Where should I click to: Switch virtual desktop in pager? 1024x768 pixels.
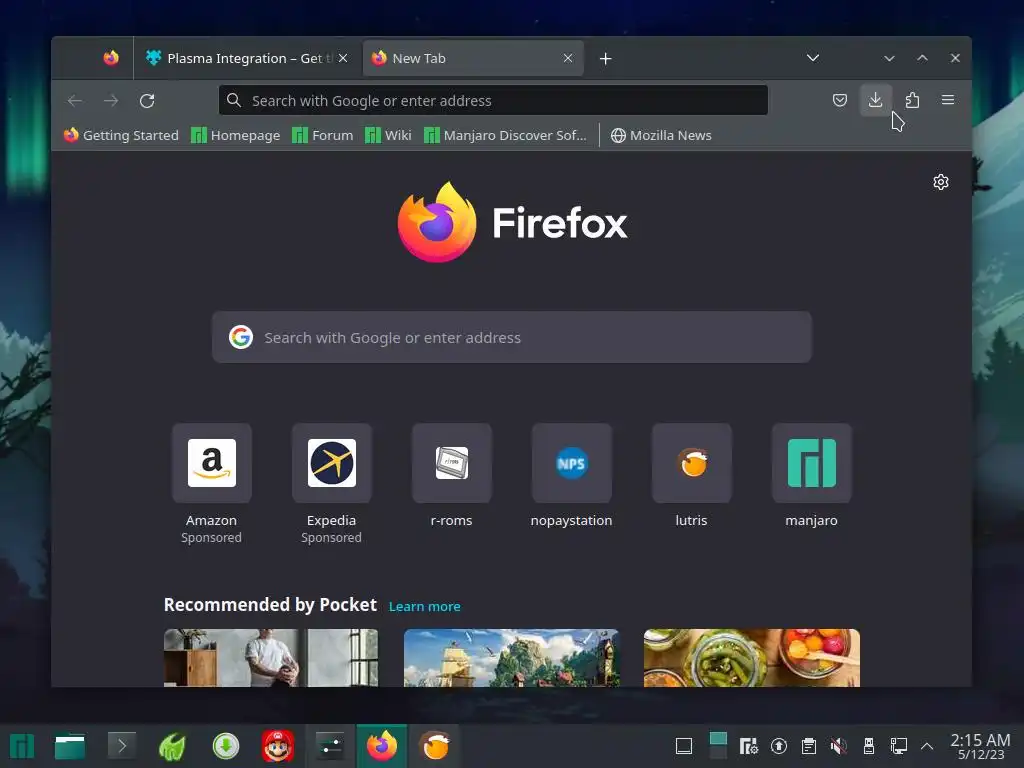pos(718,746)
